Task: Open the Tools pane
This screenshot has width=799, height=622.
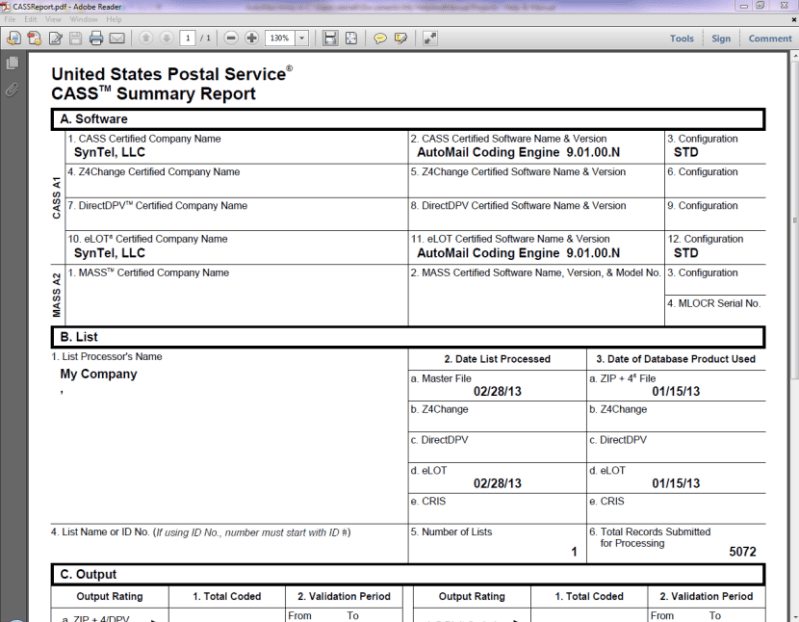Action: pos(681,38)
